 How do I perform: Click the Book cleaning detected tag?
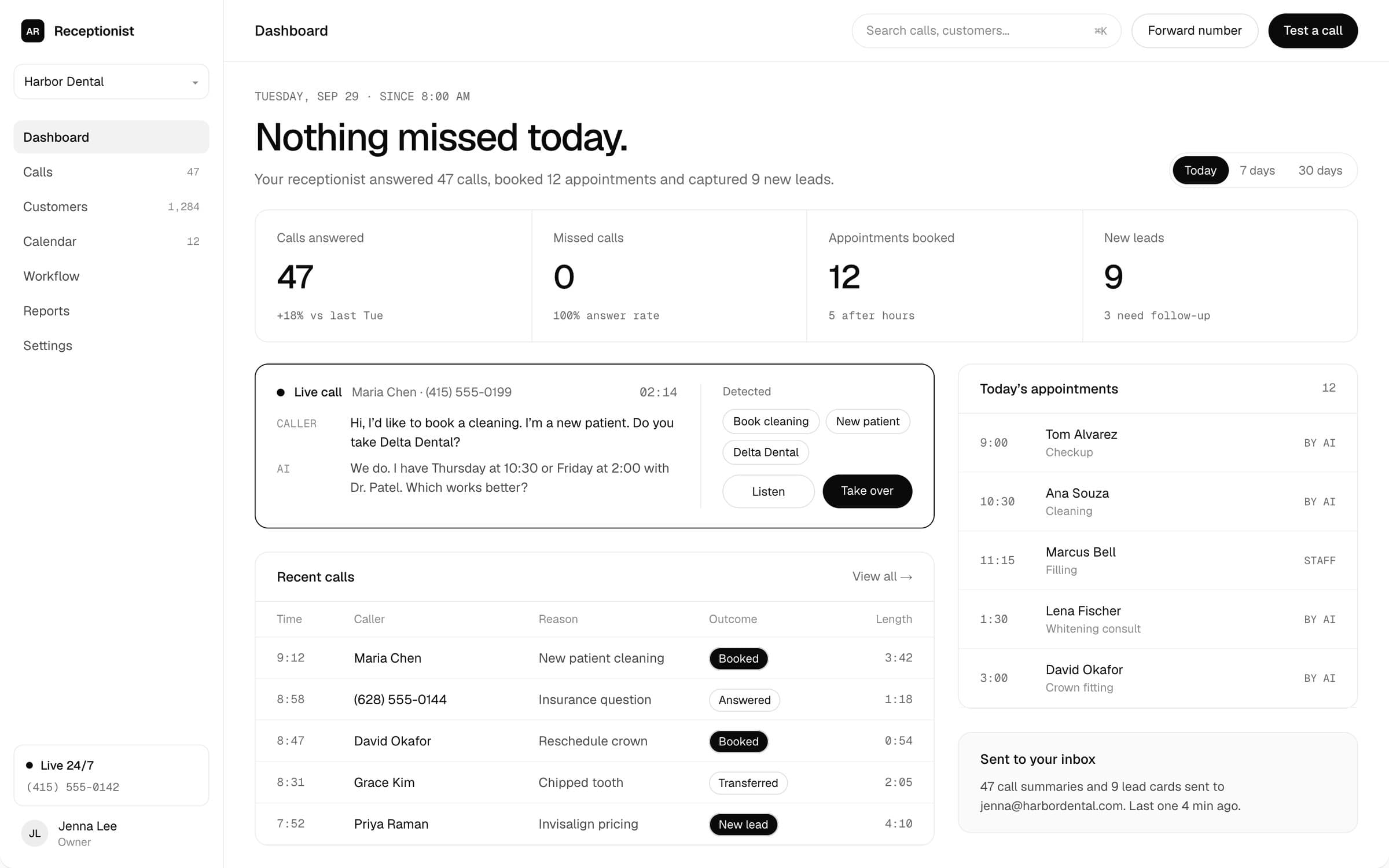pos(771,421)
